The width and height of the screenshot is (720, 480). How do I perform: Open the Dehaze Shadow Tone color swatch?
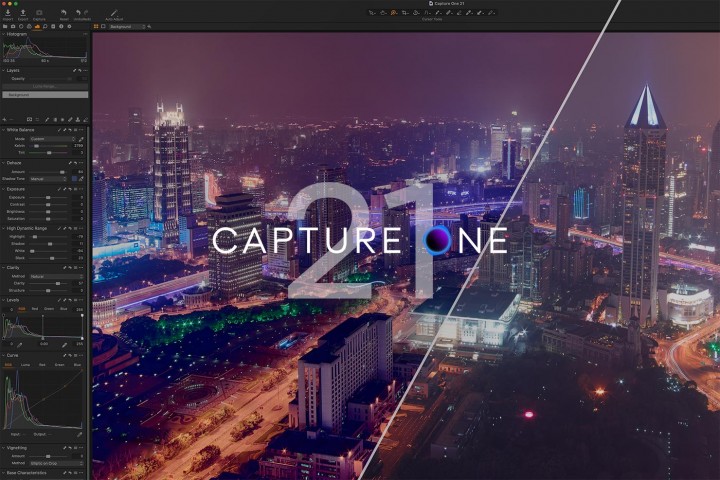(74, 178)
